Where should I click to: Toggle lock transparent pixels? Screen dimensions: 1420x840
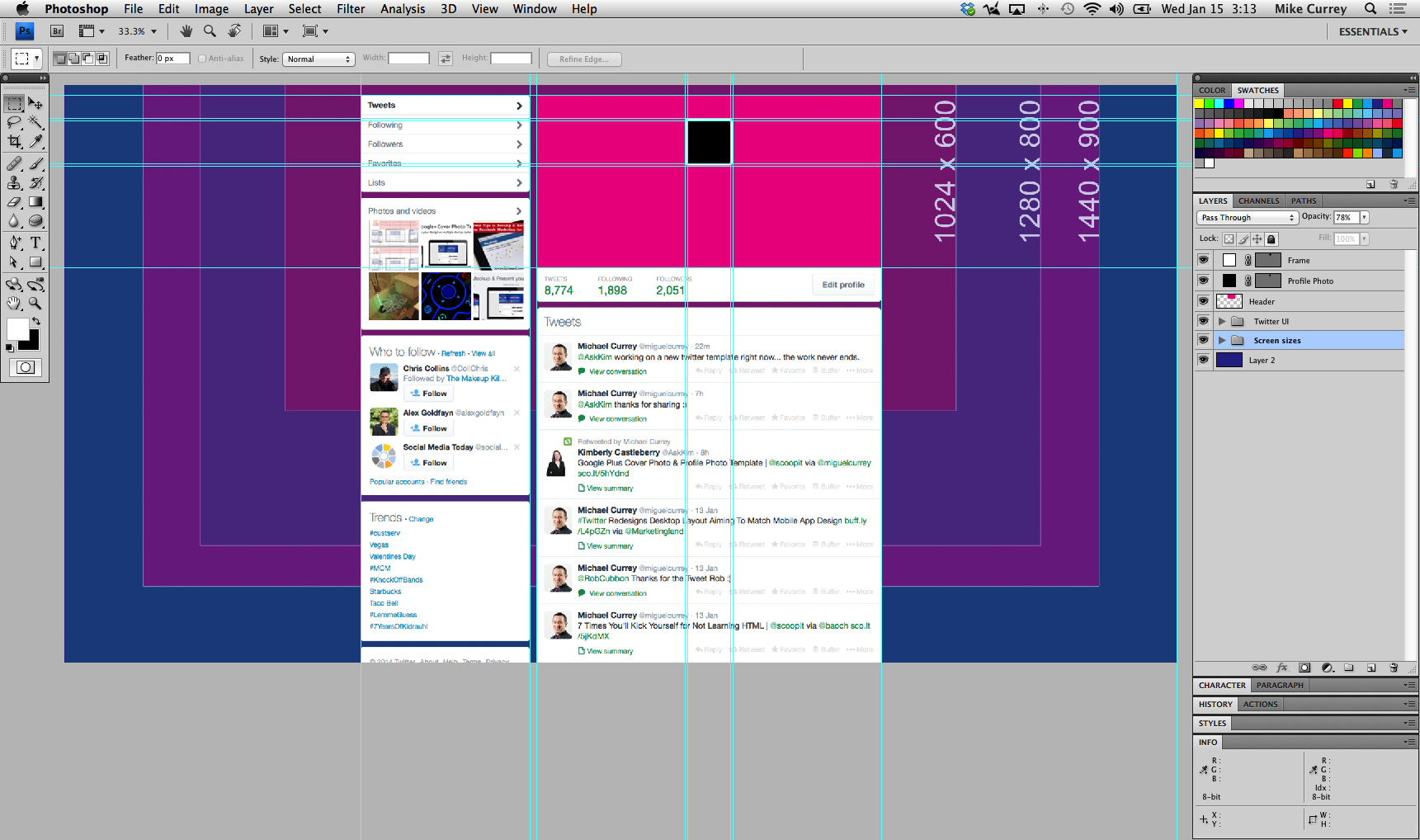(x=1229, y=238)
